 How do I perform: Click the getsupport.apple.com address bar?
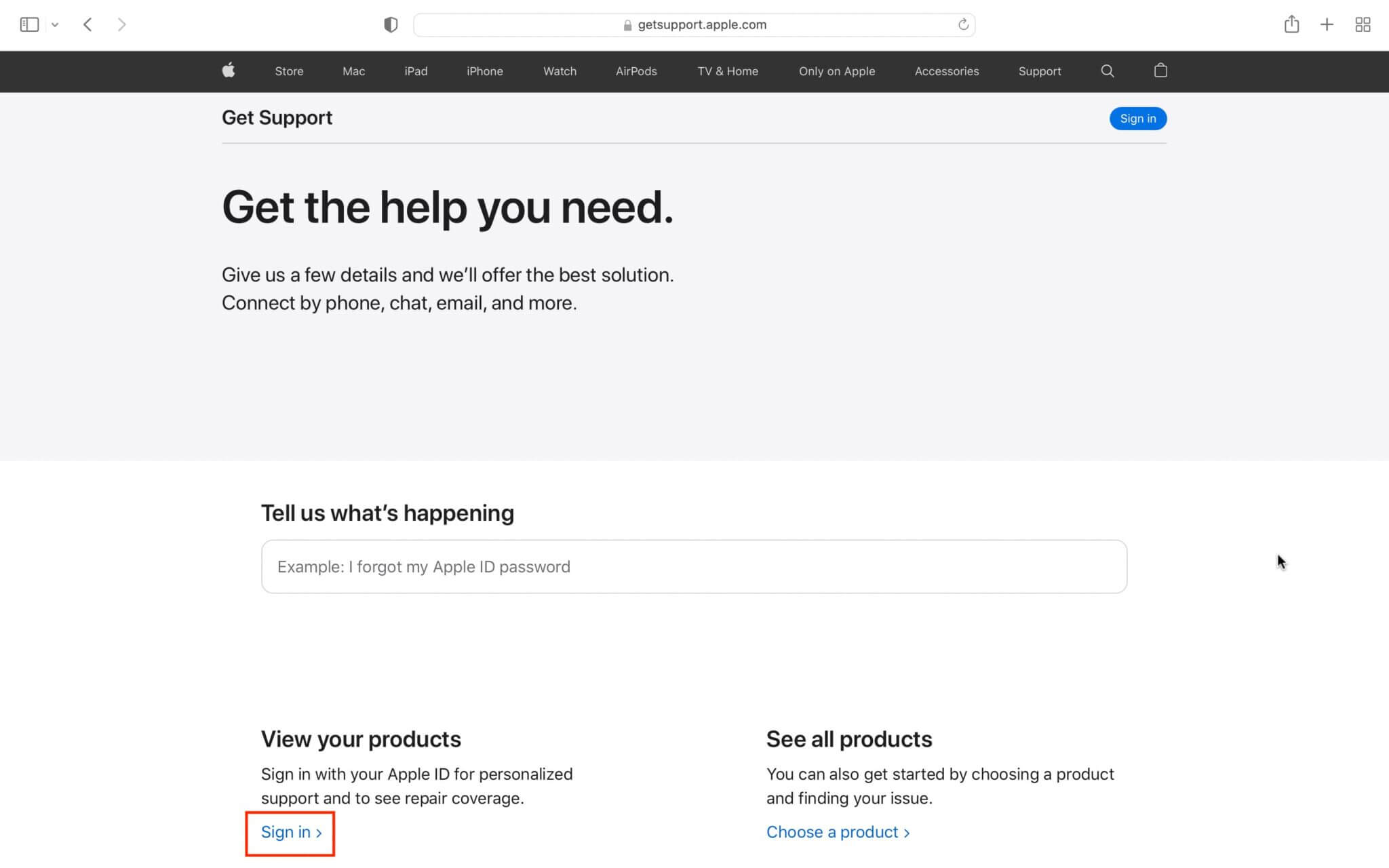pyautogui.click(x=694, y=24)
